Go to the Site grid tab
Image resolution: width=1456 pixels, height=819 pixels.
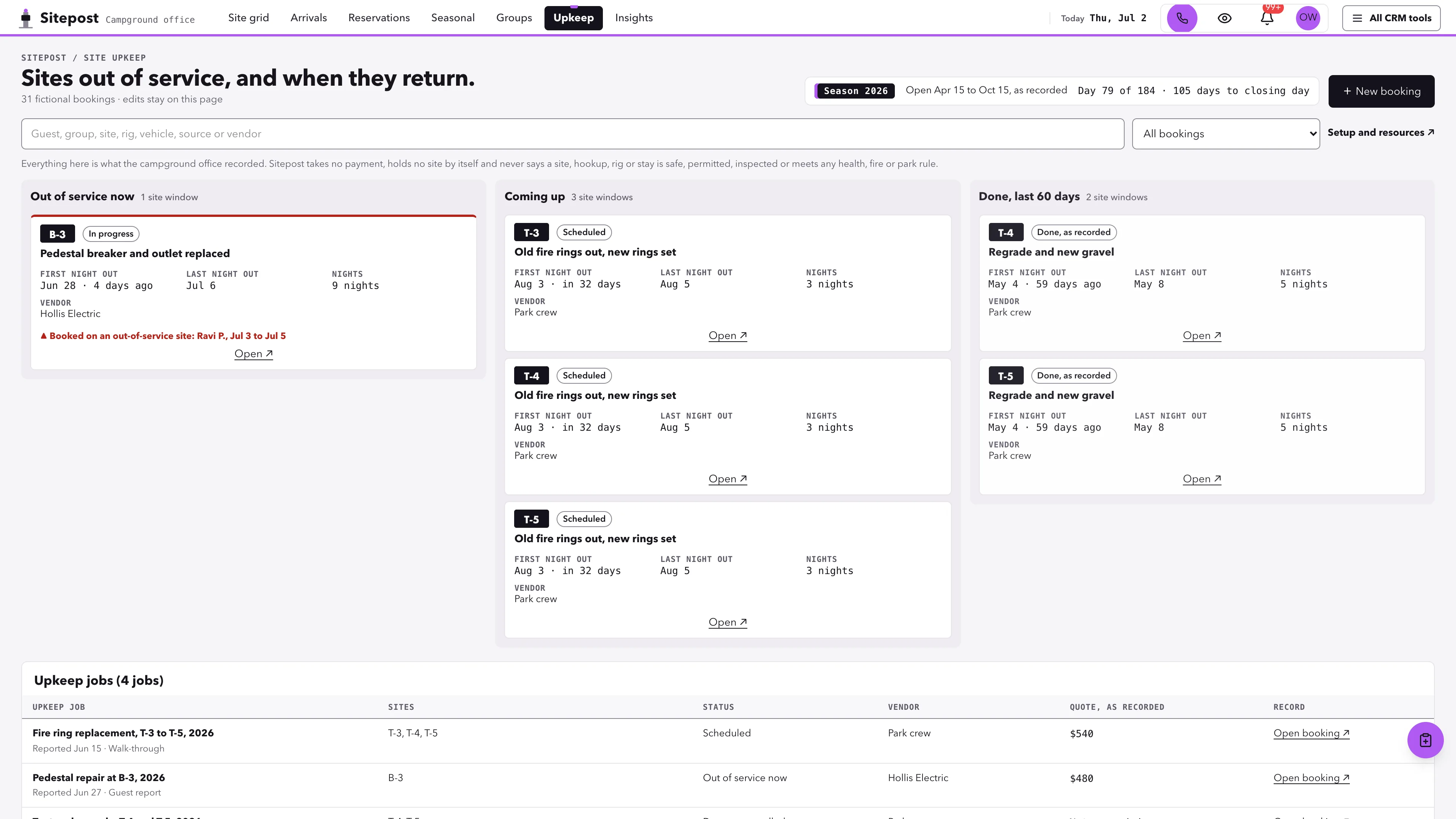coord(249,18)
